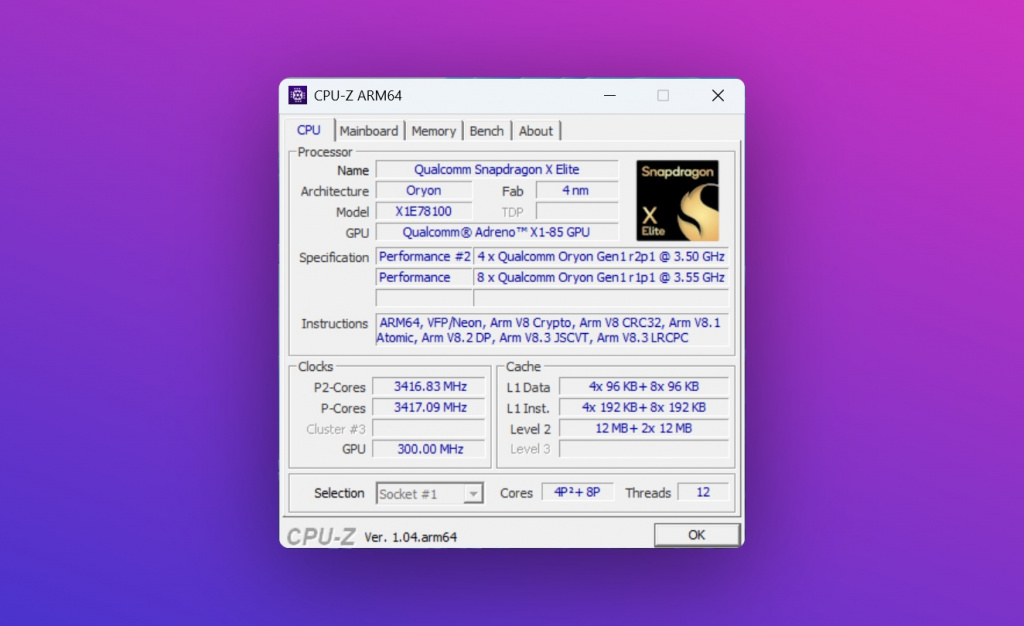Click the CPU-Z logo at bottom left
The image size is (1024, 626).
point(320,536)
